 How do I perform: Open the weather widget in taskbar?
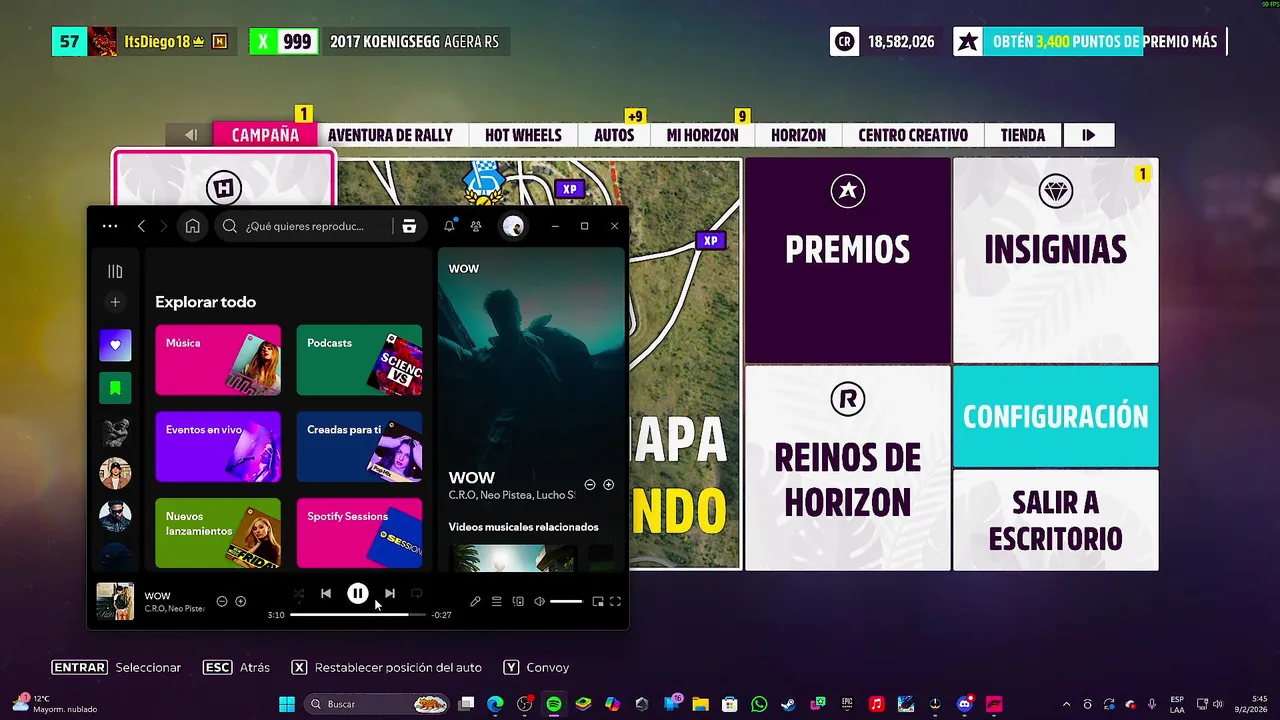click(55, 704)
